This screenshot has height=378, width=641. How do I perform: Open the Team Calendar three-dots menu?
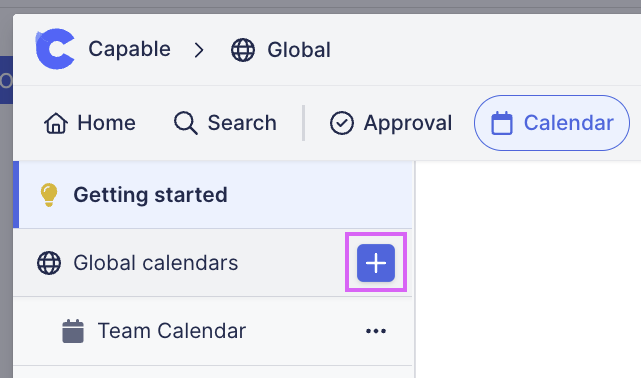tap(376, 331)
